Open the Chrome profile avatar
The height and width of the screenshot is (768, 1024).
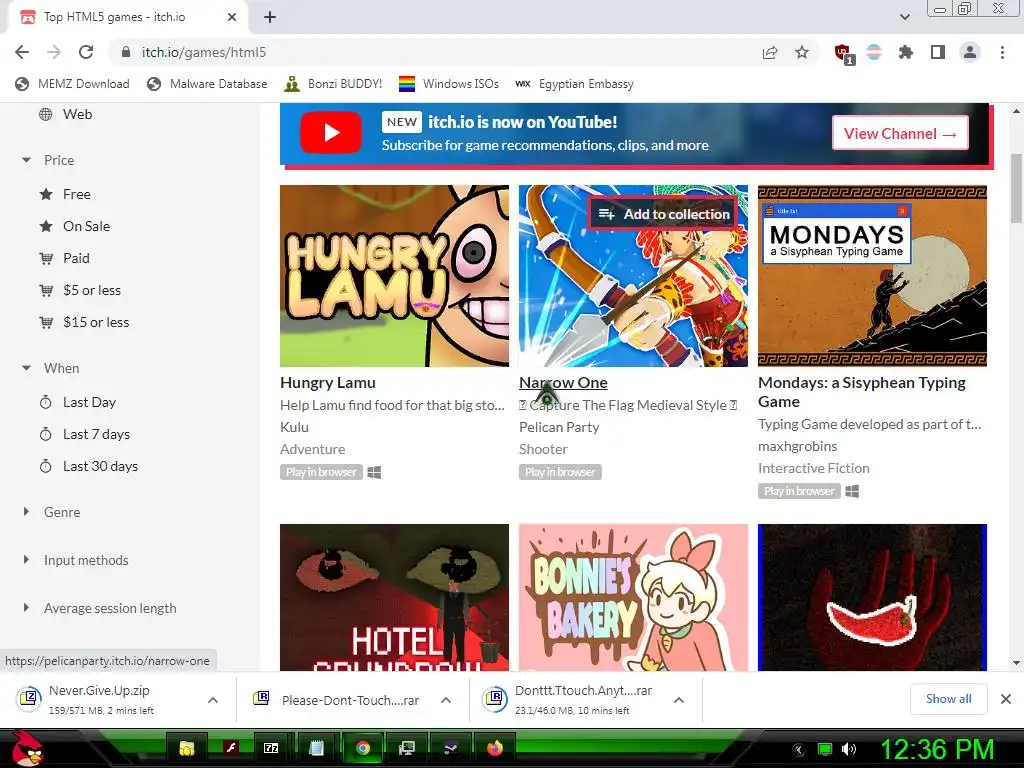[x=970, y=52]
